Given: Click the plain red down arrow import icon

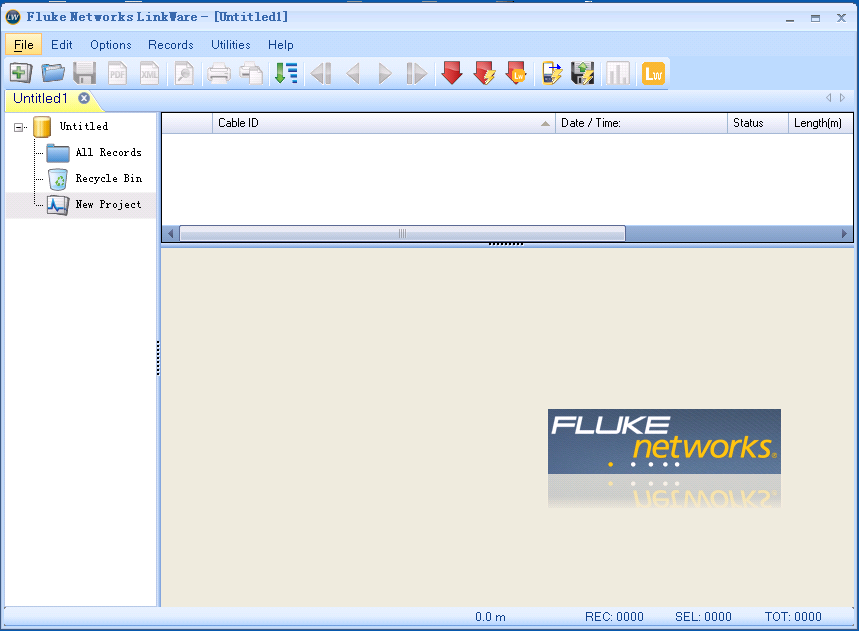Looking at the screenshot, I should point(452,73).
